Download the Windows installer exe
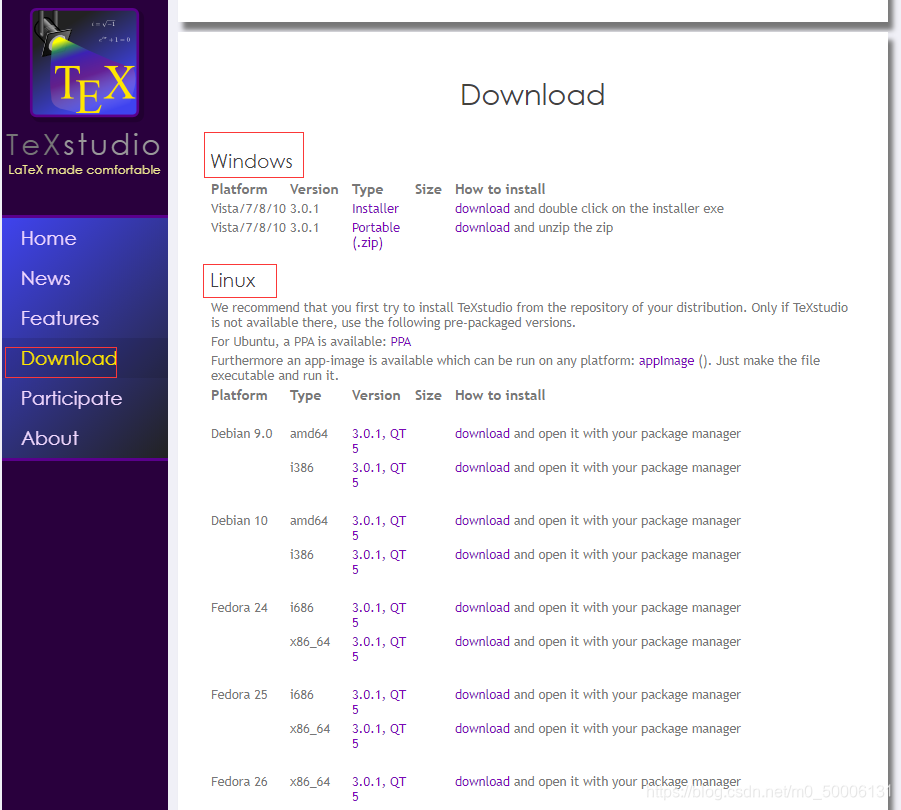The height and width of the screenshot is (810, 901). tap(482, 209)
